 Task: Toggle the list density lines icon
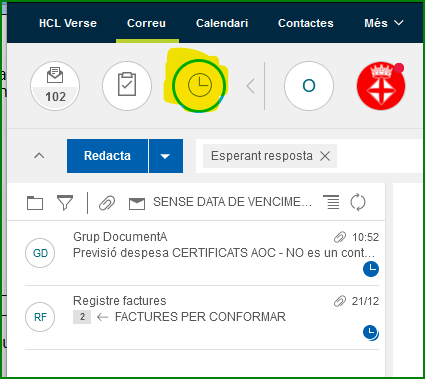(x=331, y=202)
